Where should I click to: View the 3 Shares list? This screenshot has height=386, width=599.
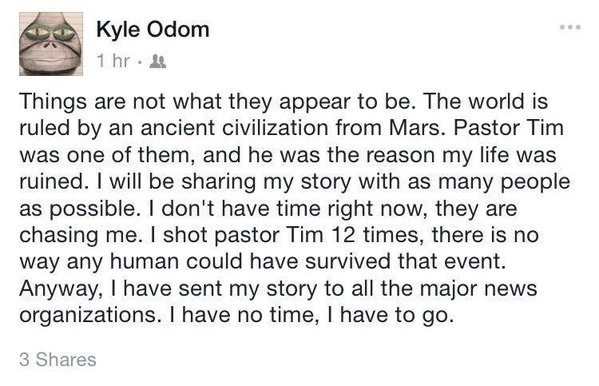58,360
